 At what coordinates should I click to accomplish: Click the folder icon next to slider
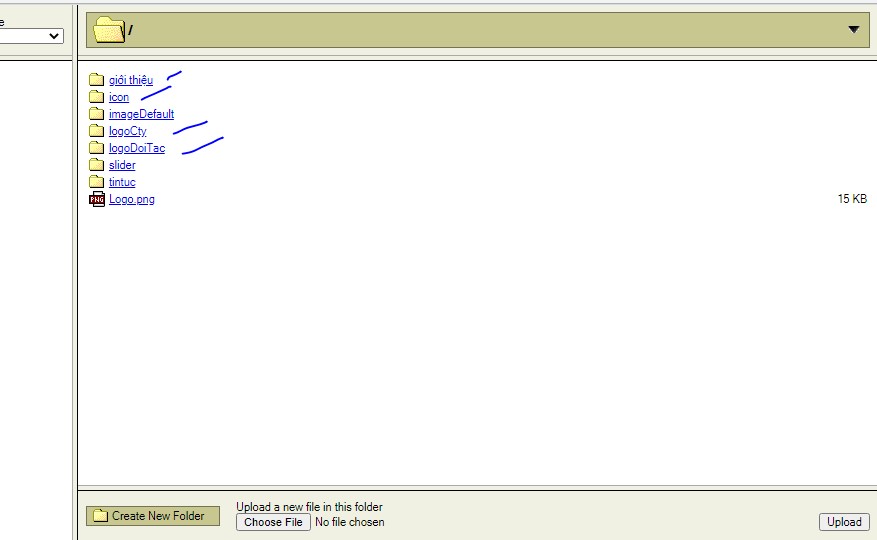tap(96, 165)
